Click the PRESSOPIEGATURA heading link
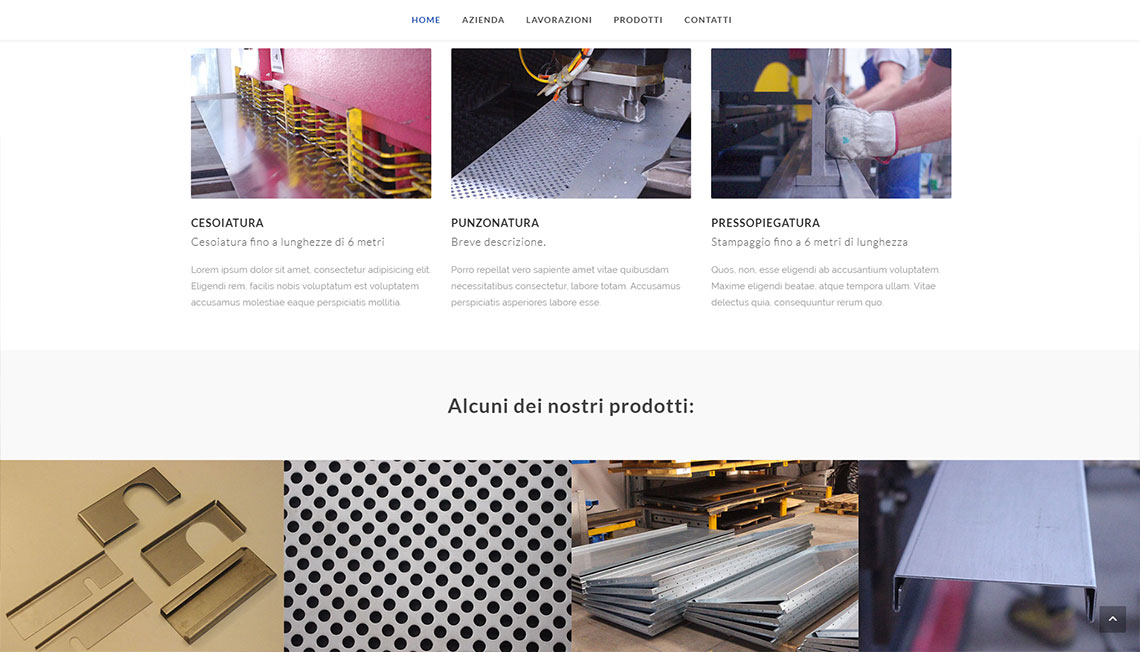1140x652 pixels. coord(765,223)
